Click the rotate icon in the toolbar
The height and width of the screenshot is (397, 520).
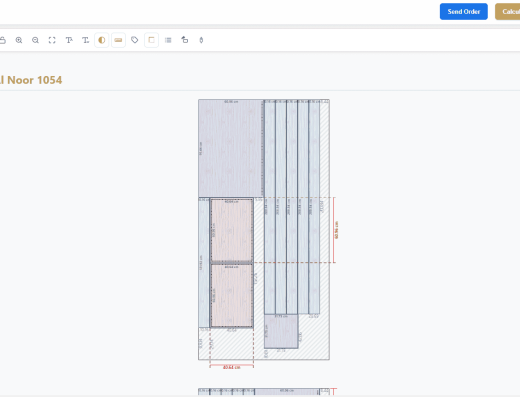click(185, 40)
